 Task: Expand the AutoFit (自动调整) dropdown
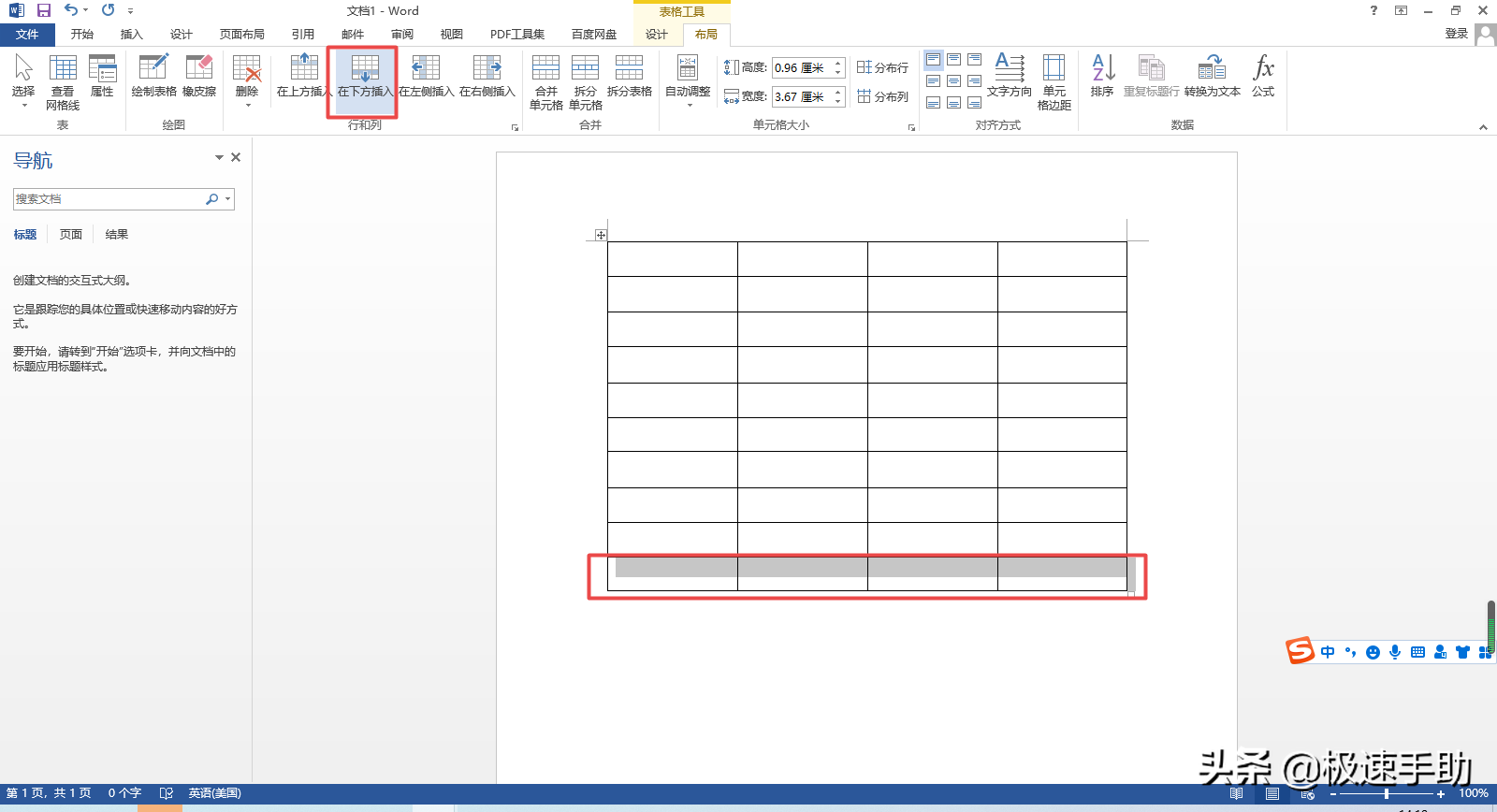tap(689, 106)
